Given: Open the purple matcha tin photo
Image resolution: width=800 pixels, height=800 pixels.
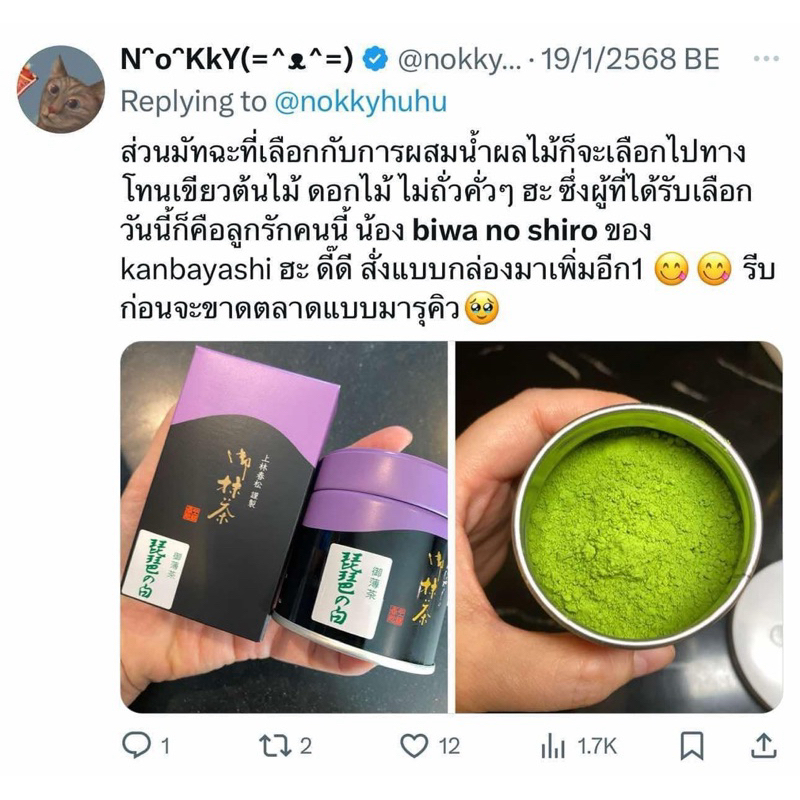Looking at the screenshot, I should click(284, 527).
